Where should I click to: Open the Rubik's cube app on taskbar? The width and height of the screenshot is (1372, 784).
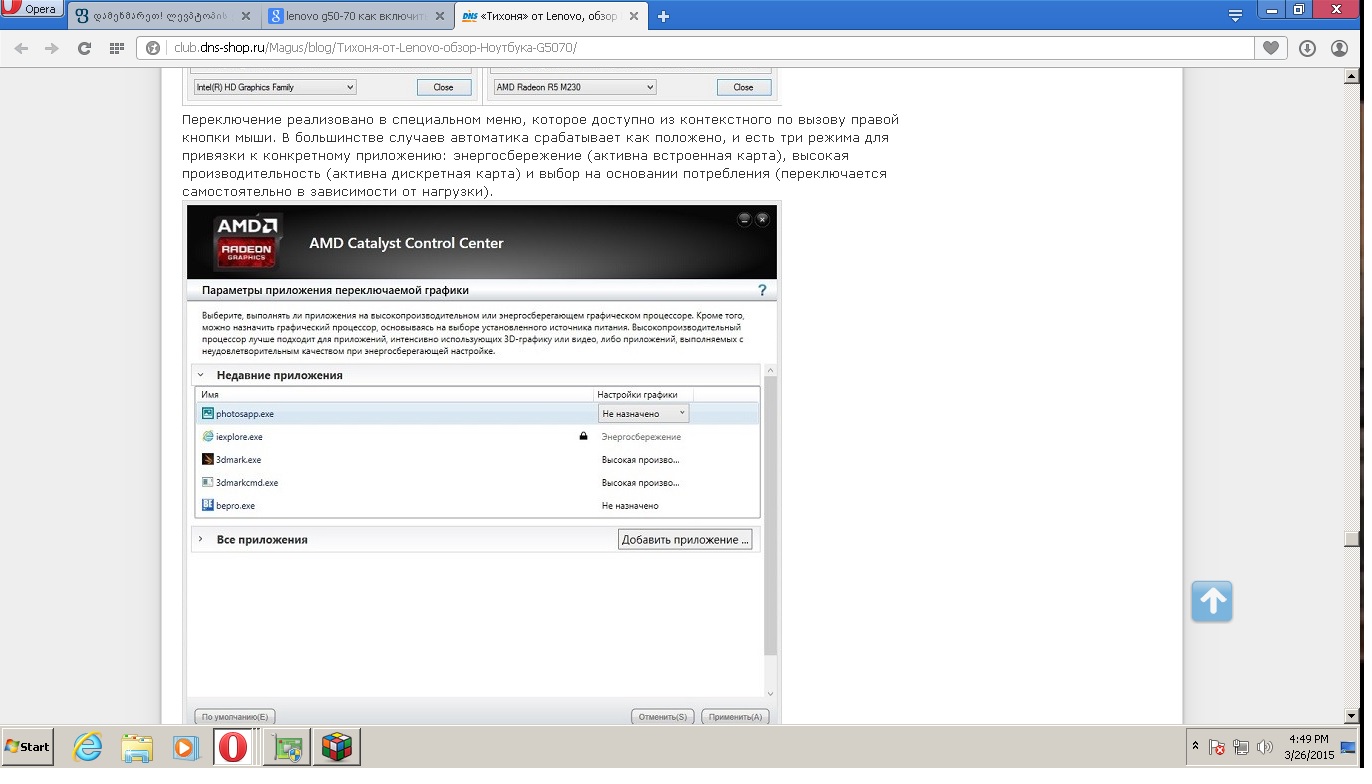pyautogui.click(x=337, y=747)
